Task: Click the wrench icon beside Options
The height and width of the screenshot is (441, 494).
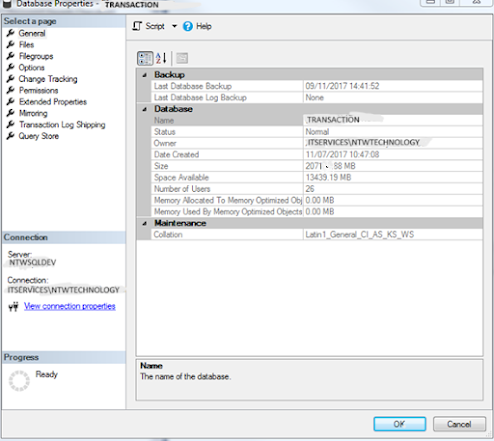Action: (x=11, y=67)
